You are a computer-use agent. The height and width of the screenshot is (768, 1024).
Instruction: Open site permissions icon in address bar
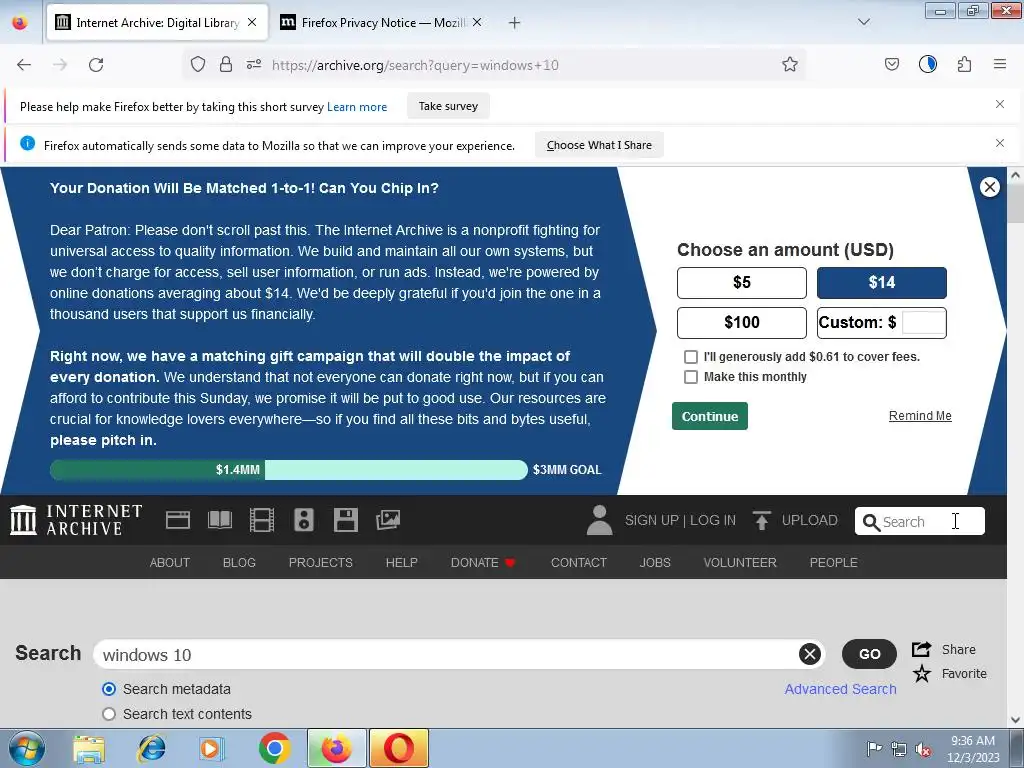(x=254, y=65)
